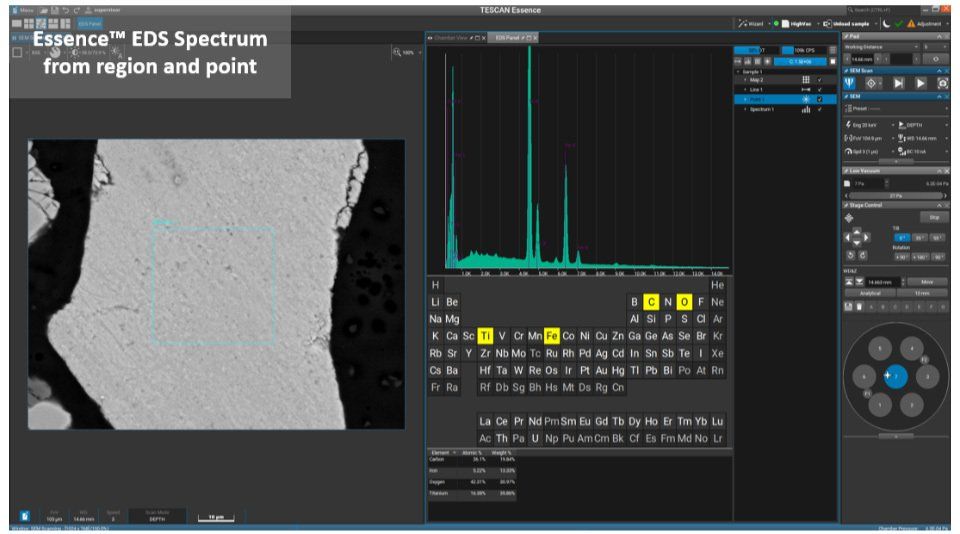The image size is (960, 534).
Task: Click the night mode moon icon
Action: pyautogui.click(x=886, y=24)
